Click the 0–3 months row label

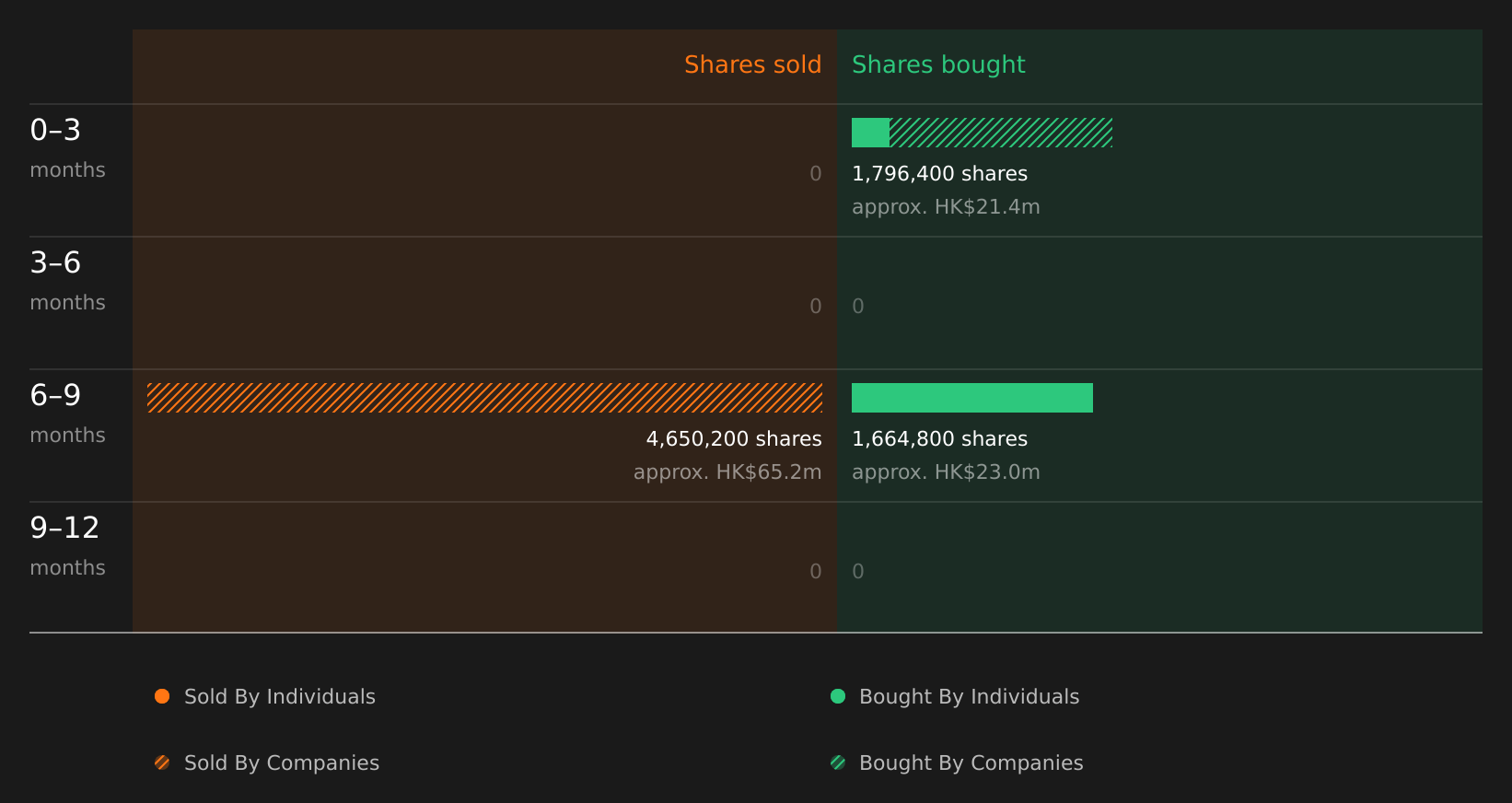pyautogui.click(x=67, y=148)
